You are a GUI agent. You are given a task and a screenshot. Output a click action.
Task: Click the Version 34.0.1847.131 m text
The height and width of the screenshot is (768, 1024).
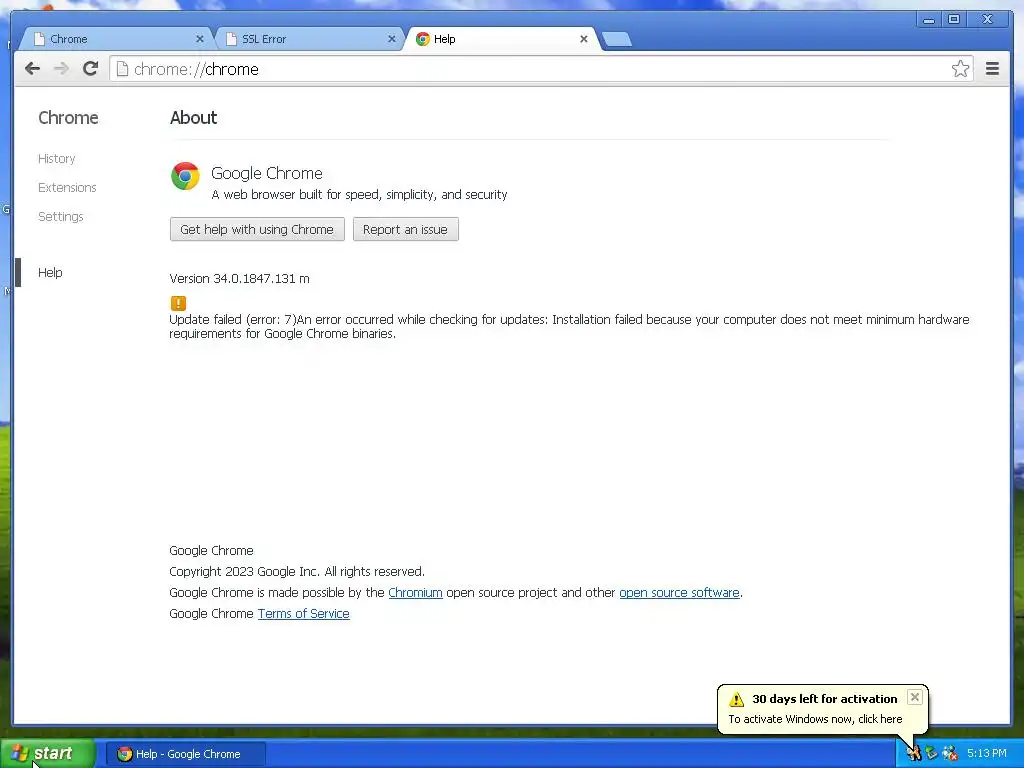240,278
